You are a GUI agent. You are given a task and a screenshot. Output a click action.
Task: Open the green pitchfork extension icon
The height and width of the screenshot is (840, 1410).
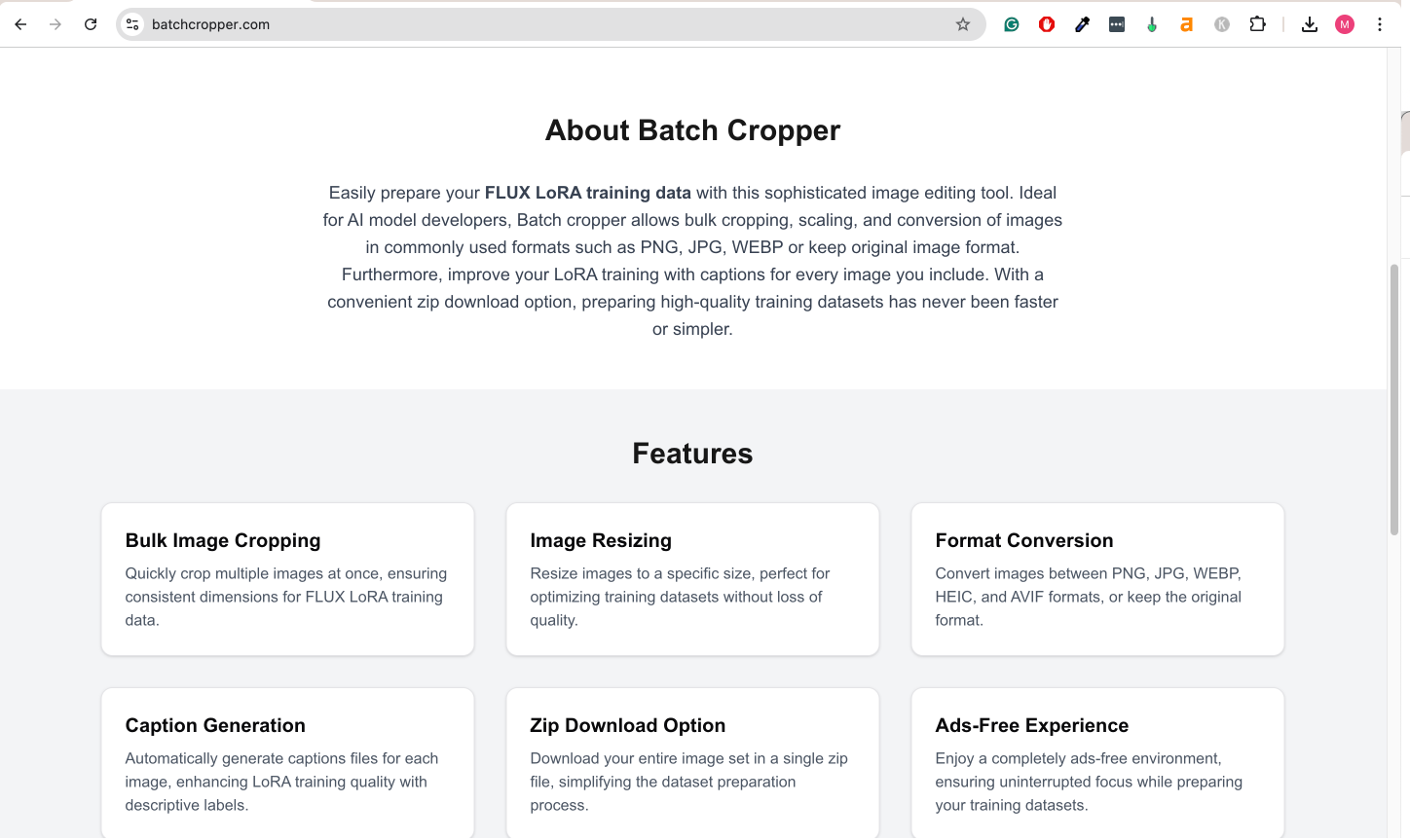(1151, 24)
